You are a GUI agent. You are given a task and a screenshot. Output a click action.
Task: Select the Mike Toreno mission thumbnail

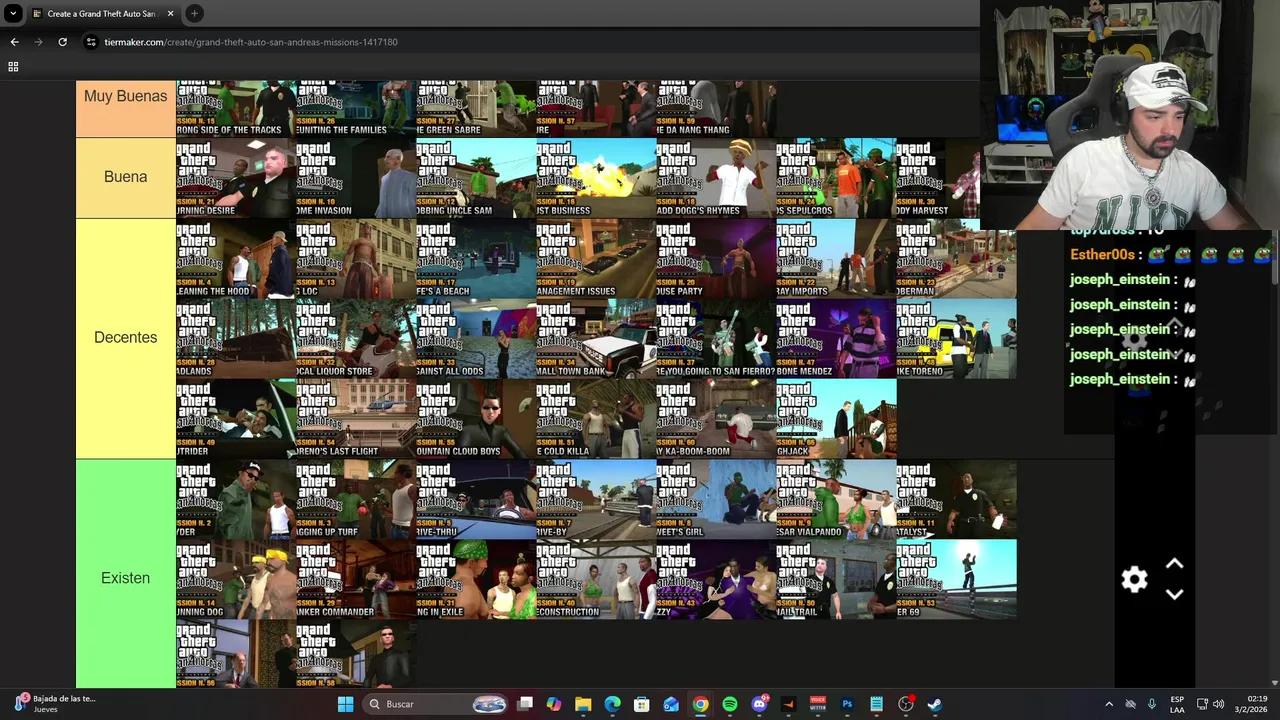956,338
